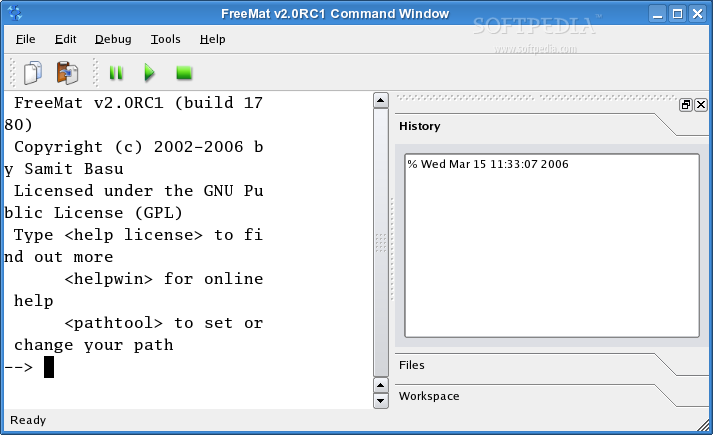Click the 'Copyright (c) 2002-2006 b' line
The width and height of the screenshot is (713, 435).
[138, 147]
